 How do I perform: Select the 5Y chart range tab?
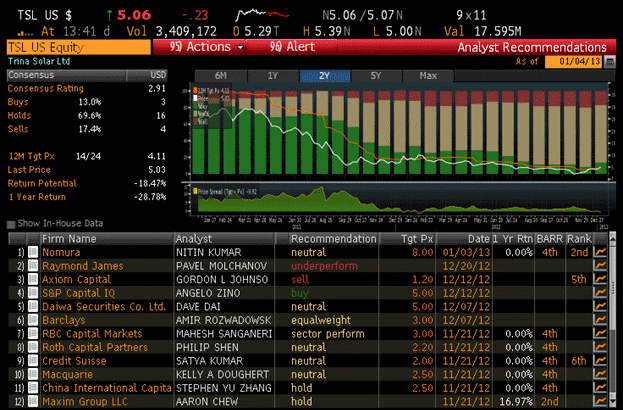click(375, 76)
